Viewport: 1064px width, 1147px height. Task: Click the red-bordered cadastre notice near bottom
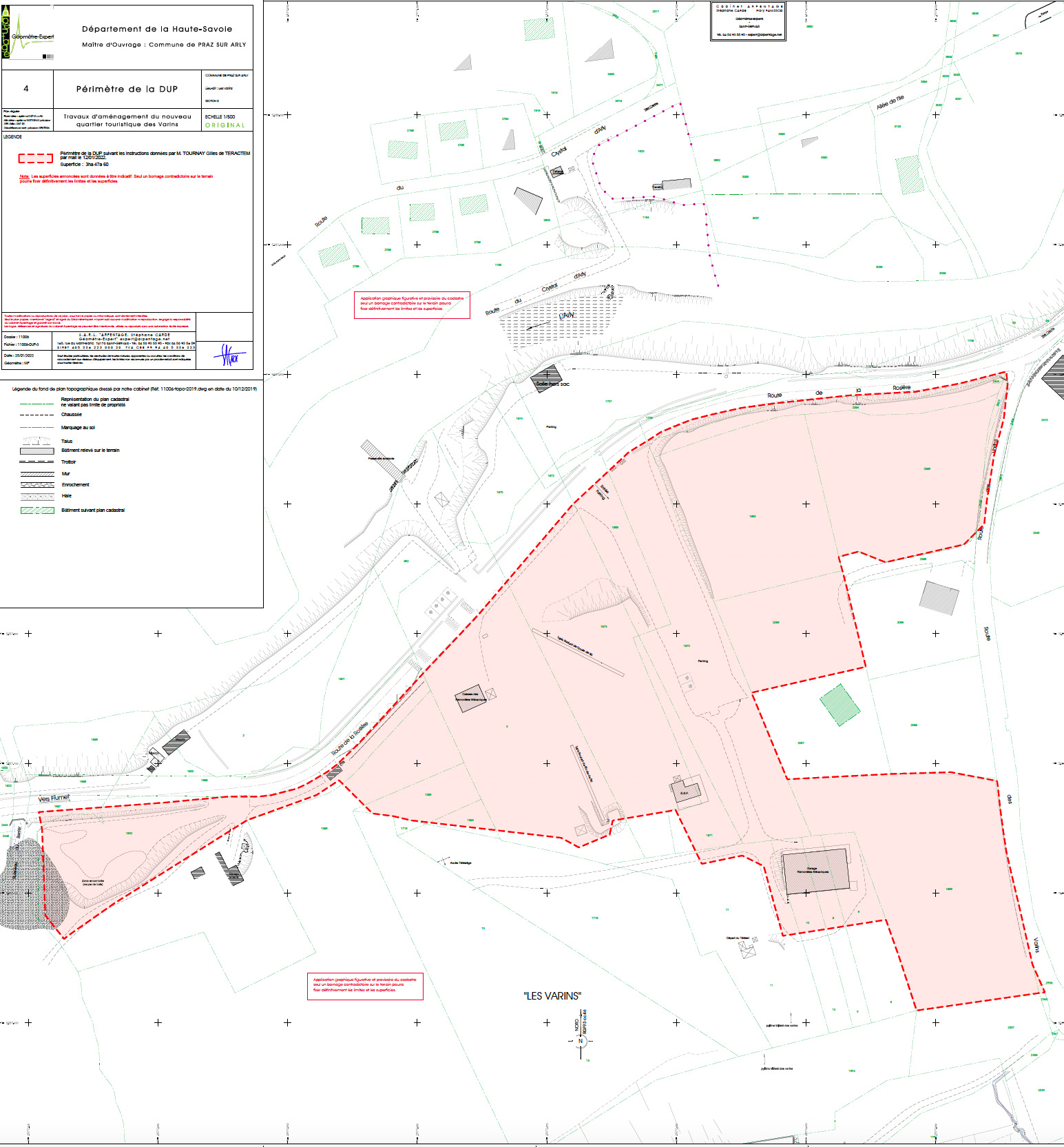pyautogui.click(x=364, y=986)
